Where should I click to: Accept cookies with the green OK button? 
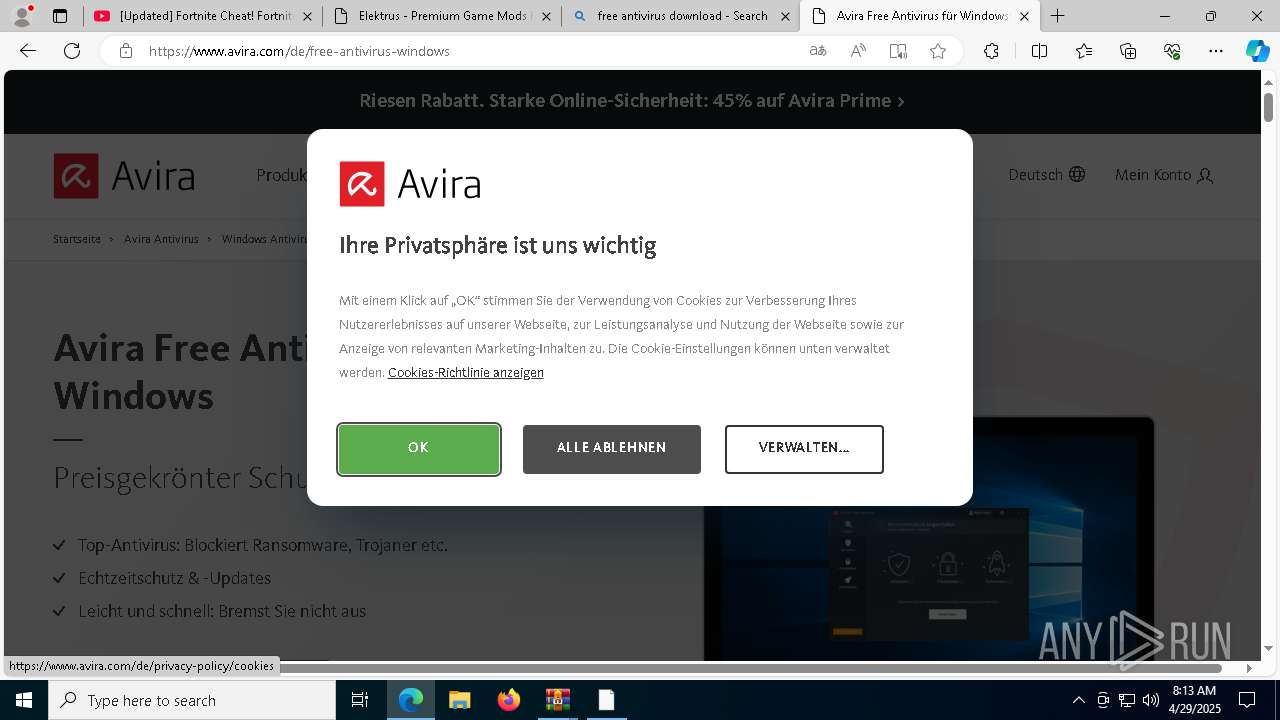tap(419, 449)
